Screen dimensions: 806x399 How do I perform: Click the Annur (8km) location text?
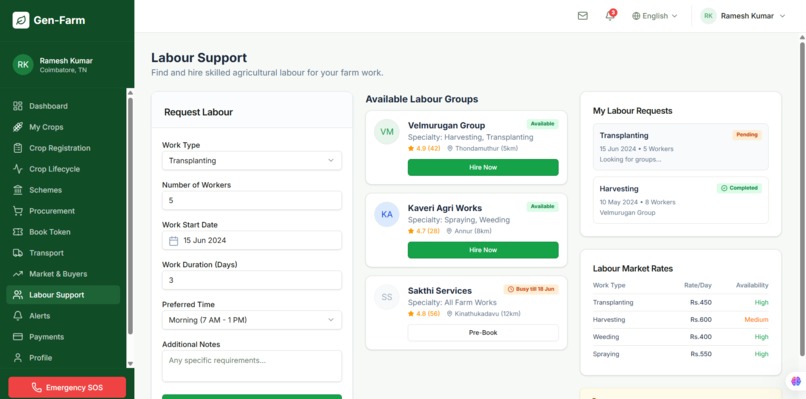tap(473, 231)
